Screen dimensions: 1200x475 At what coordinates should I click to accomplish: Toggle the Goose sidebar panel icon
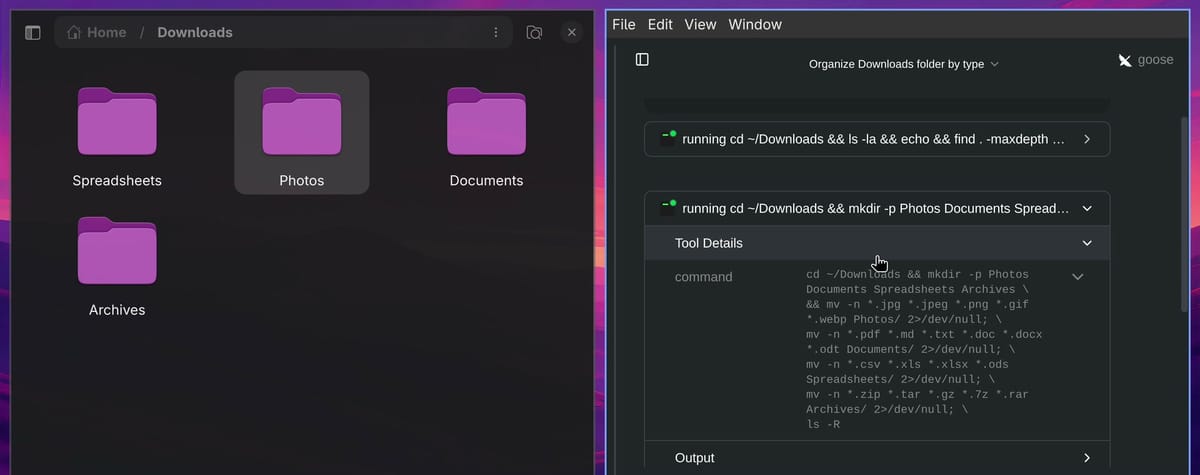click(x=642, y=60)
